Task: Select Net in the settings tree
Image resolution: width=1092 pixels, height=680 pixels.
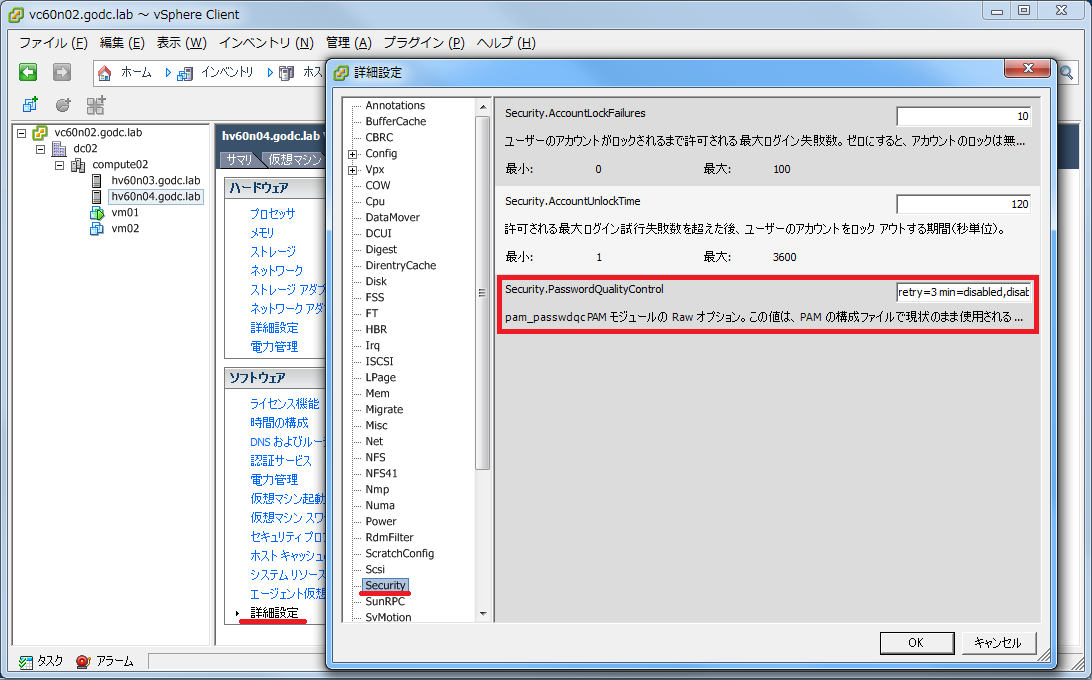Action: tap(374, 442)
